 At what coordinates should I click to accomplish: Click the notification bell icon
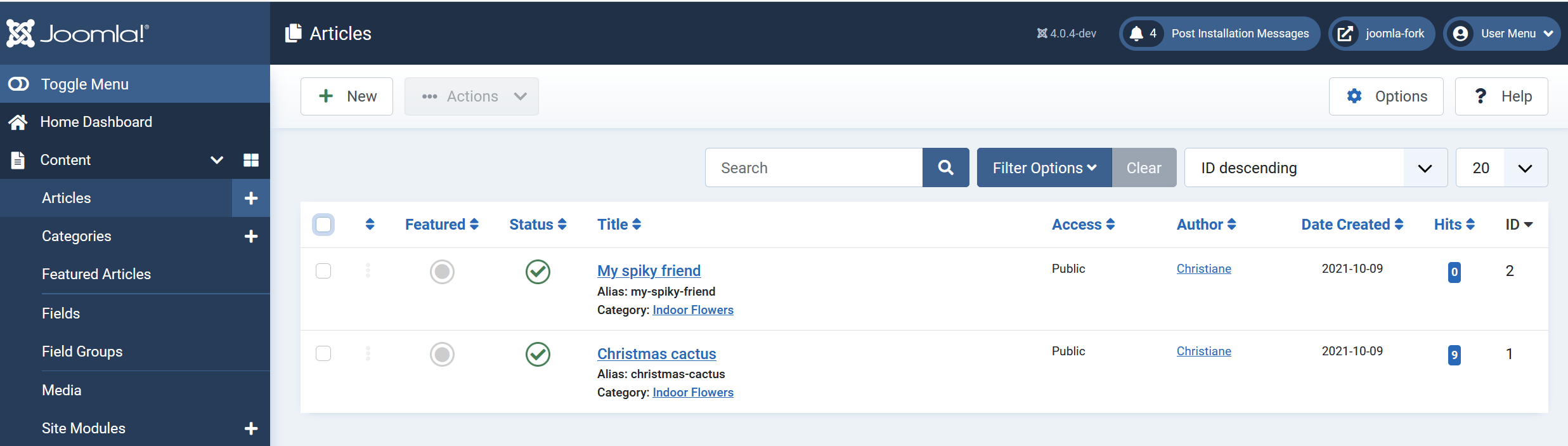[x=1137, y=34]
